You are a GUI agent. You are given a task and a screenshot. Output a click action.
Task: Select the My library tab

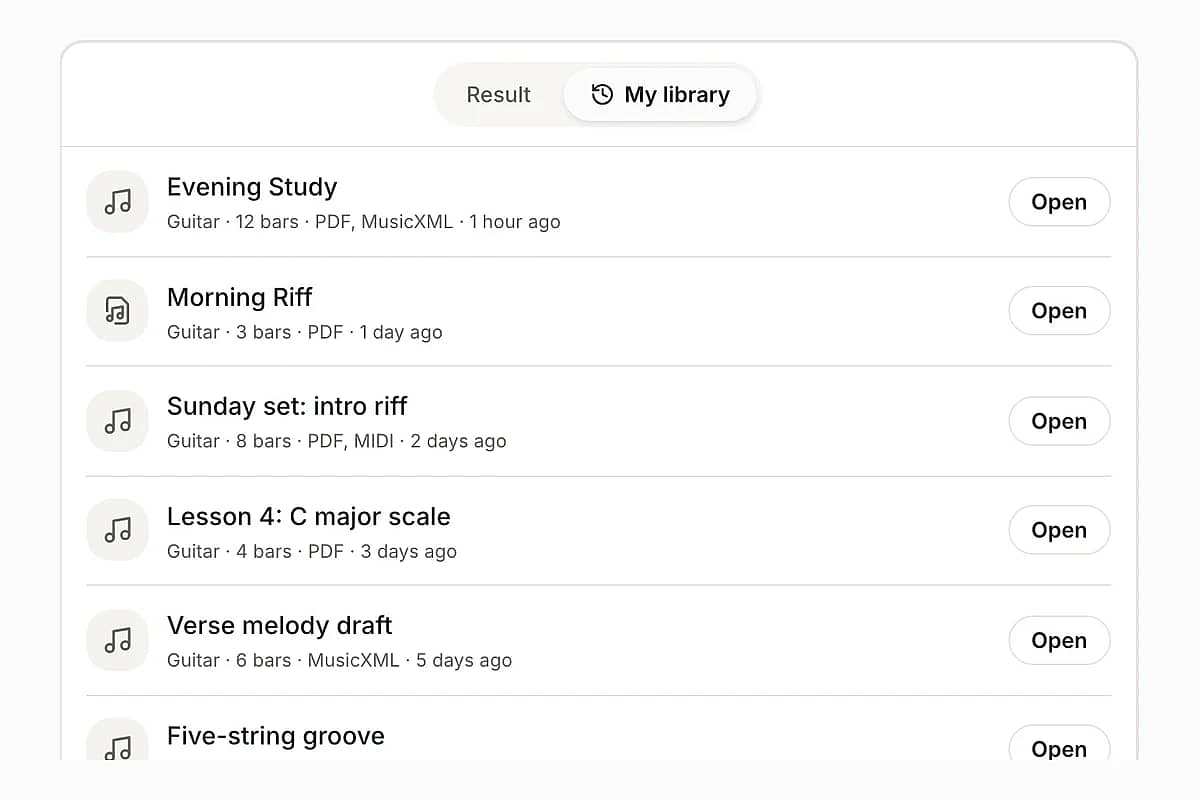[660, 95]
